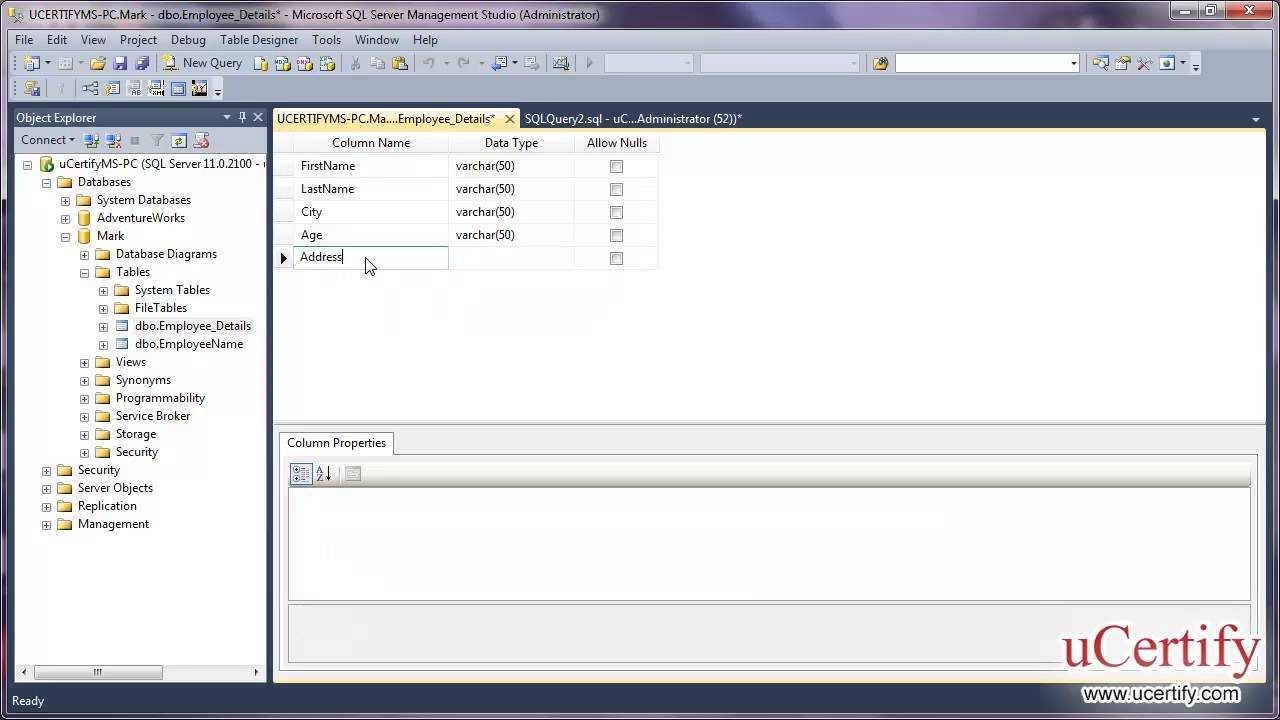Image resolution: width=1280 pixels, height=720 pixels.
Task: Switch to the SQLQuery2.sql tab
Action: (x=633, y=118)
